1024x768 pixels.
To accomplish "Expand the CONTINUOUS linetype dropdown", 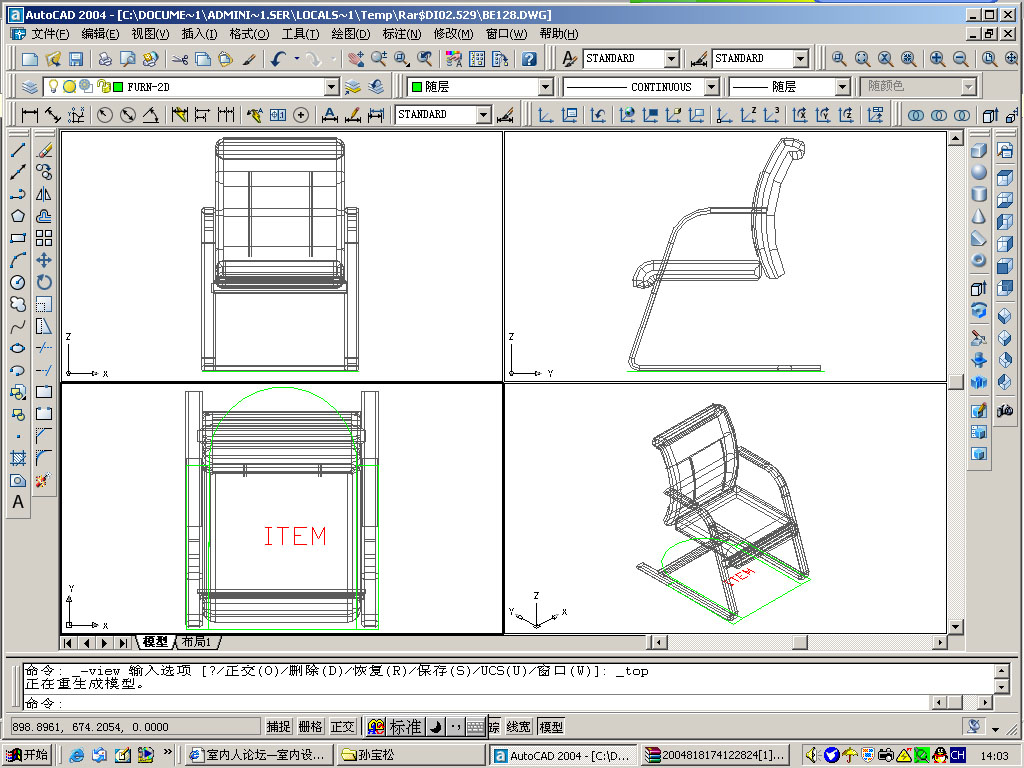I will [x=711, y=88].
